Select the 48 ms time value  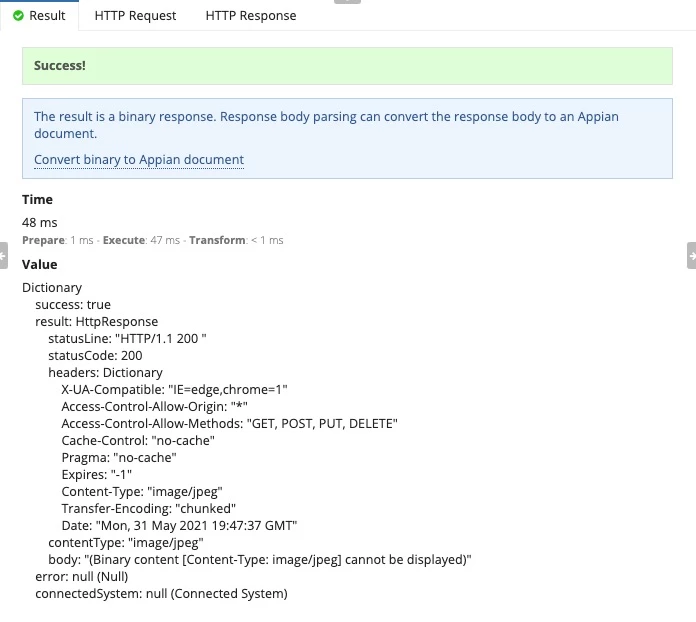40,222
